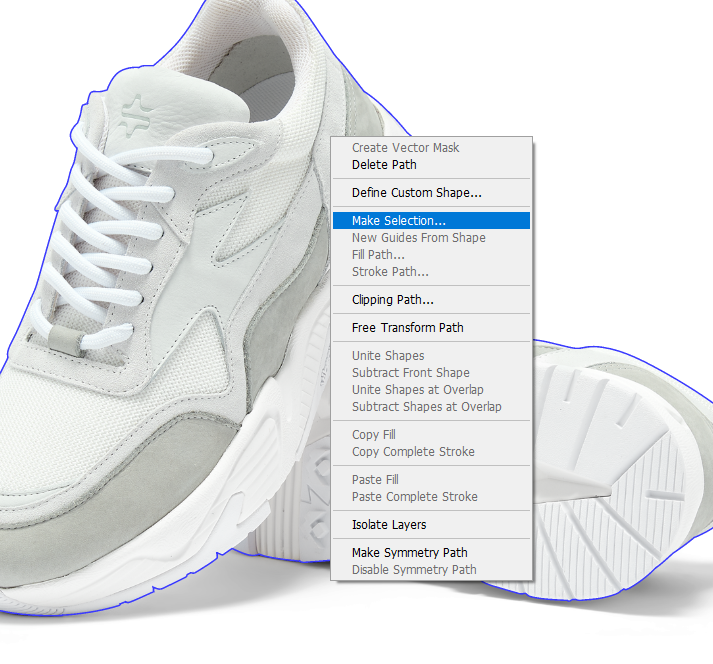Choose Copy Complete Stroke
The height and width of the screenshot is (664, 713).
tap(413, 452)
